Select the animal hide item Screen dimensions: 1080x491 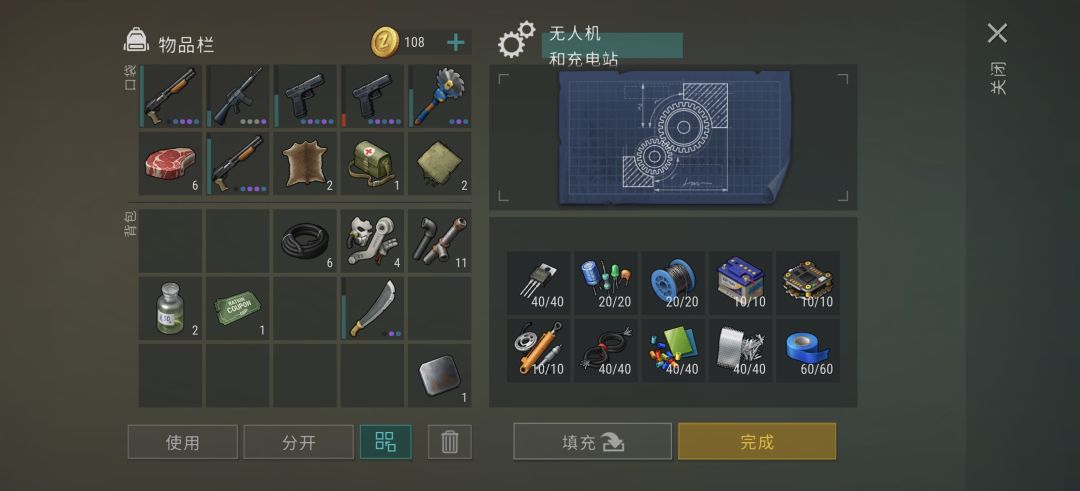point(305,164)
